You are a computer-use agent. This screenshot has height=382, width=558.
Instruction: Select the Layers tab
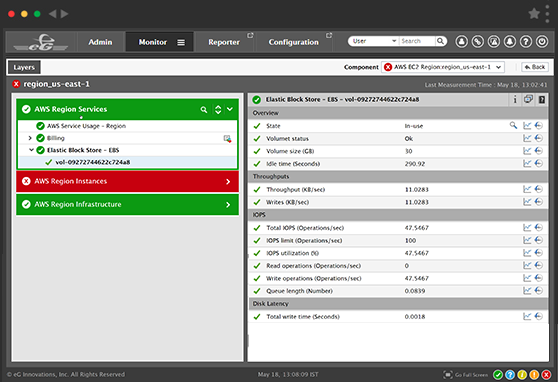tap(24, 67)
